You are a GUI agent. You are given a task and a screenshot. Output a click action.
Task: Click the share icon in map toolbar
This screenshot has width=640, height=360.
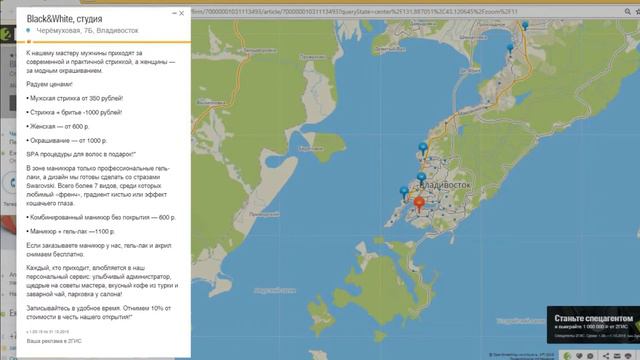(606, 356)
